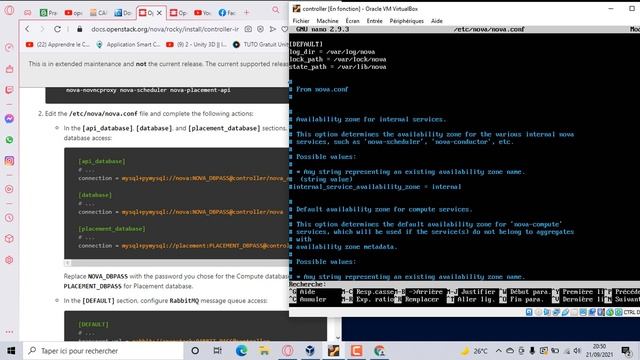Open '(9) 2 - Unity 3D' bookmark
The height and width of the screenshot is (360, 640).
[x=196, y=44]
